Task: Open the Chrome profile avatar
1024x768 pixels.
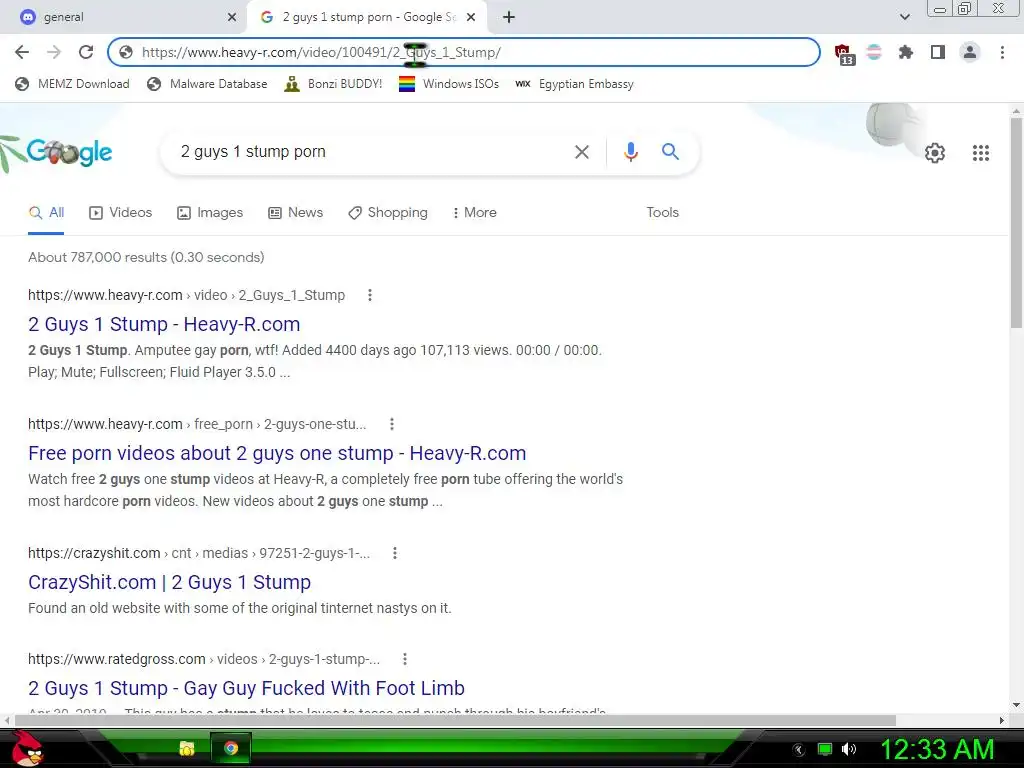Action: (x=970, y=52)
